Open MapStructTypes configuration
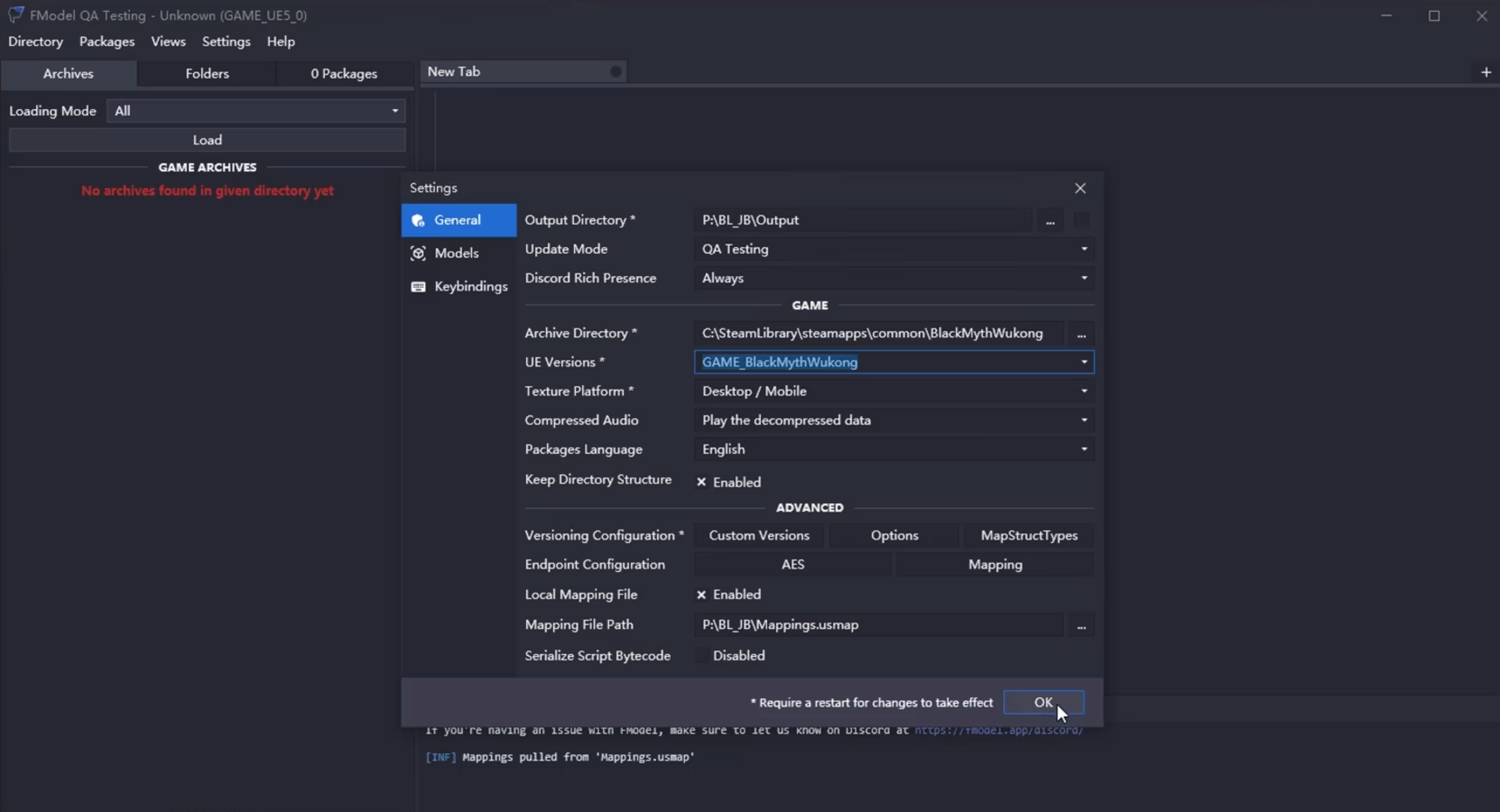Screen dimensions: 1500x812 tap(1029, 535)
